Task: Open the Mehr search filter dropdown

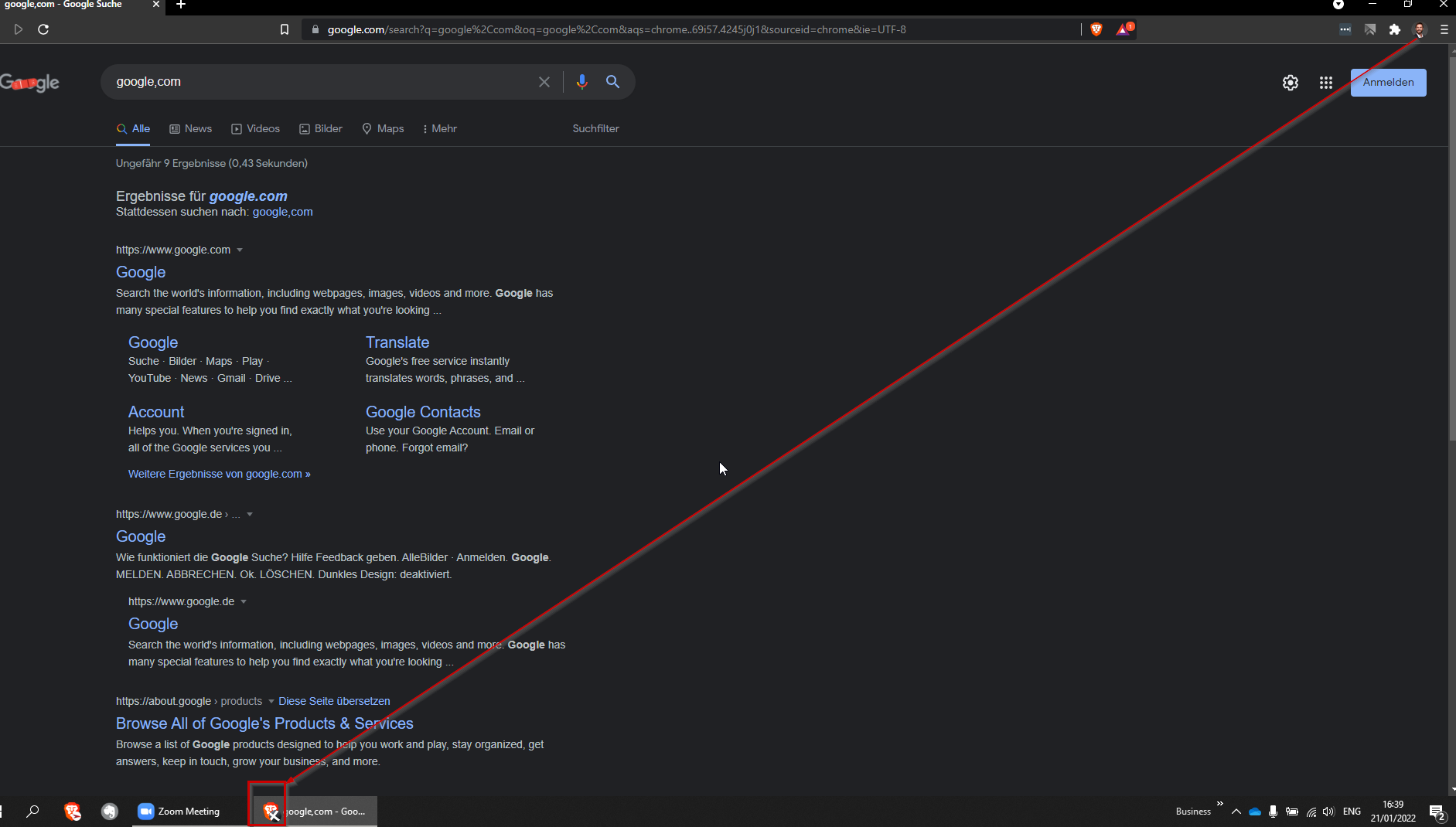Action: pyautogui.click(x=439, y=128)
